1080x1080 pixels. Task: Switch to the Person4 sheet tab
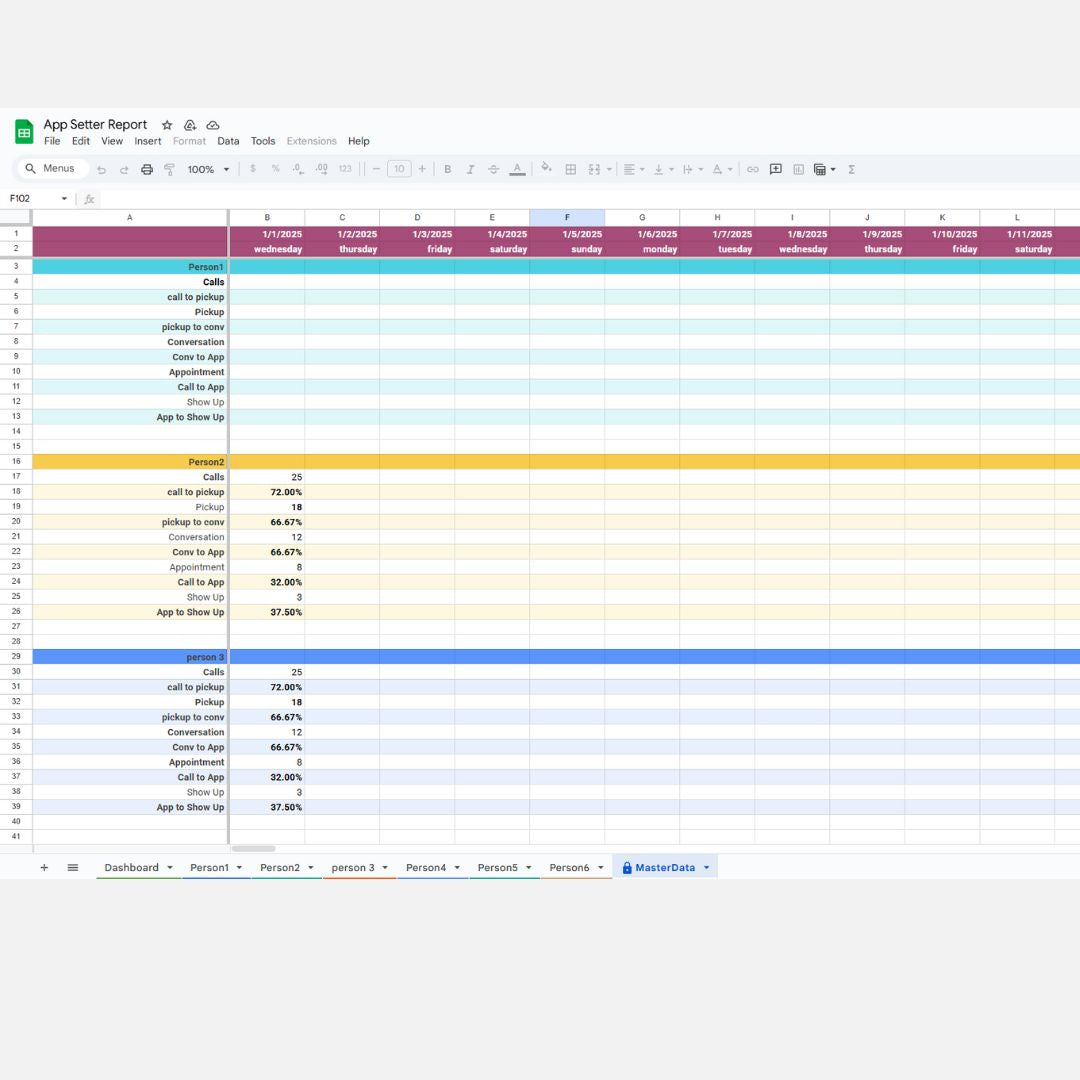426,868
